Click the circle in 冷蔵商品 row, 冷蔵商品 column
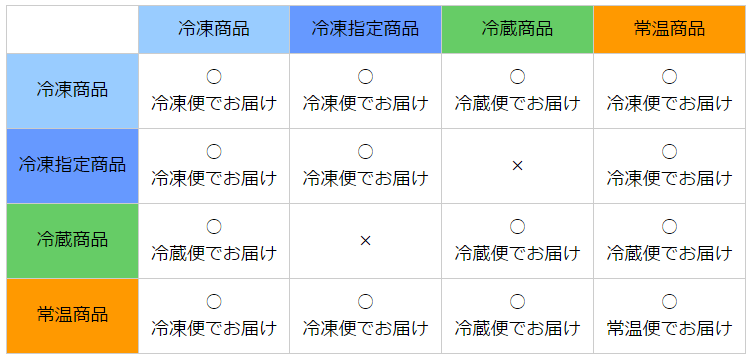This screenshot has height=360, width=752. point(517,226)
